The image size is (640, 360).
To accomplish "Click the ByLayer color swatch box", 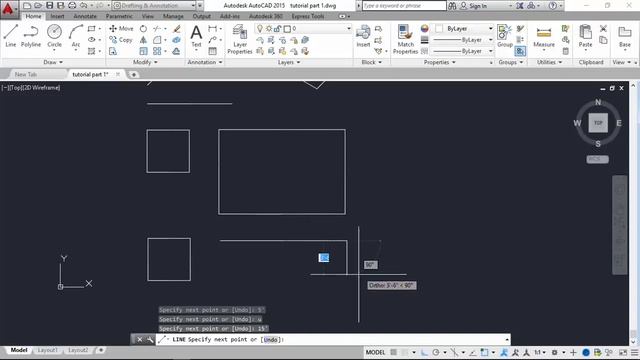I will 439,29.
